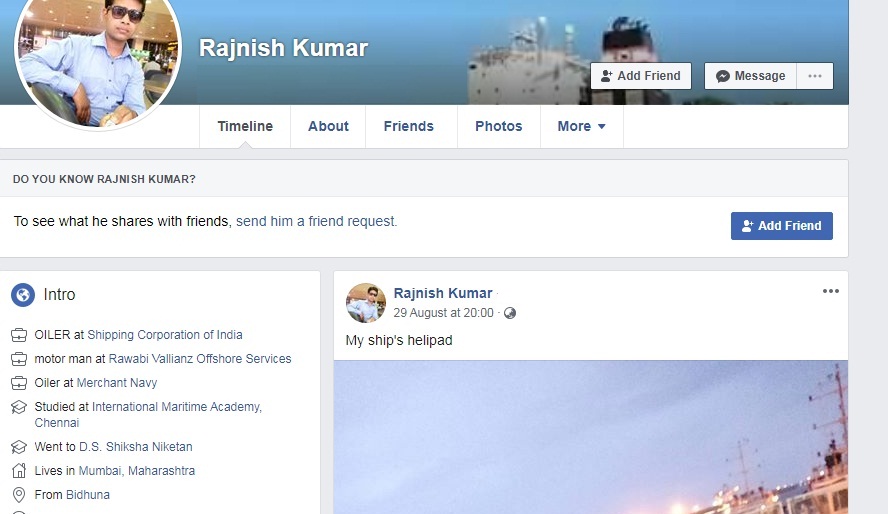Click briefcase icon beside OILER at Shipping Corporation
The image size is (888, 514).
click(19, 335)
